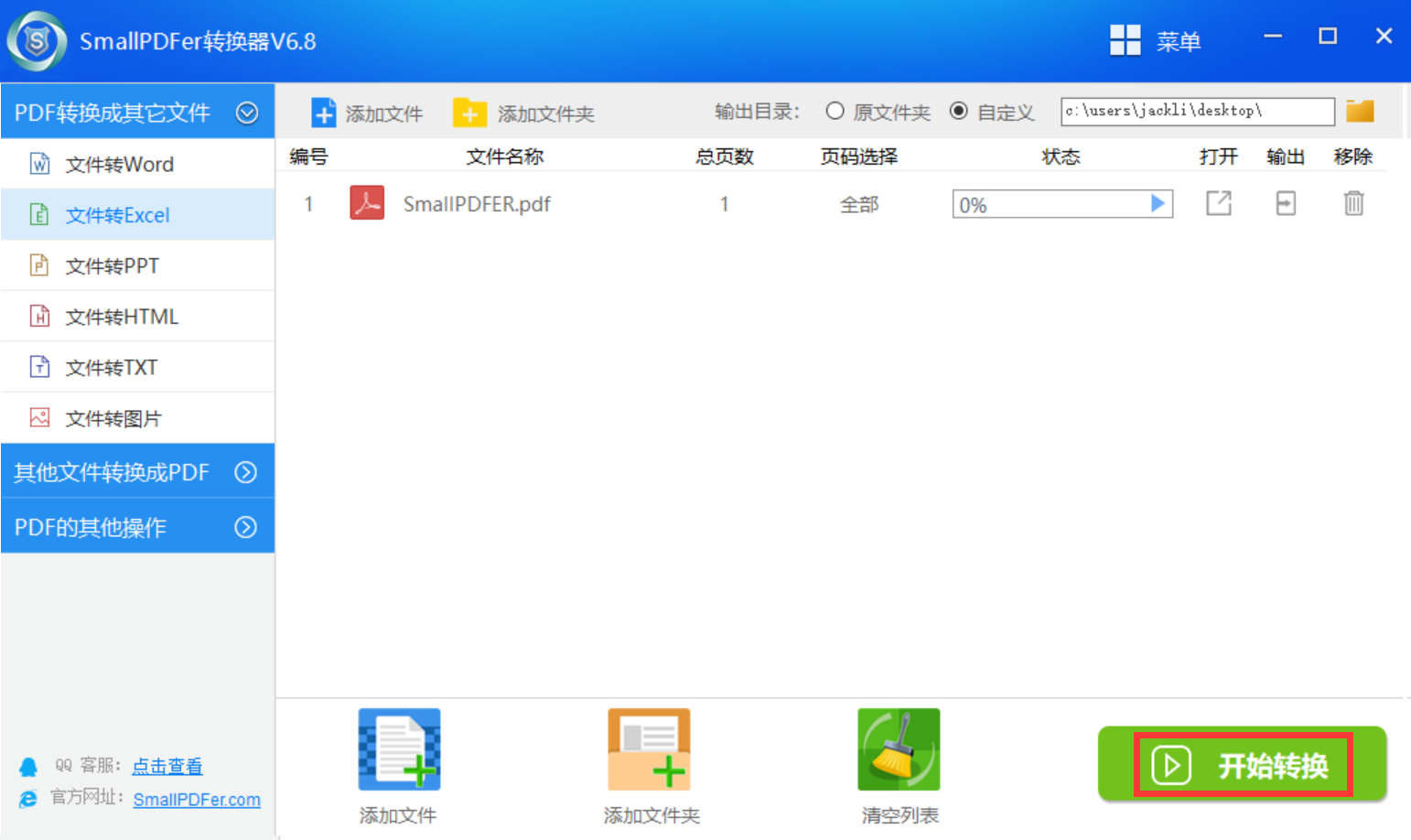Remove SmallPDFER.pdf with trash icon
The width and height of the screenshot is (1411, 840).
tap(1353, 203)
